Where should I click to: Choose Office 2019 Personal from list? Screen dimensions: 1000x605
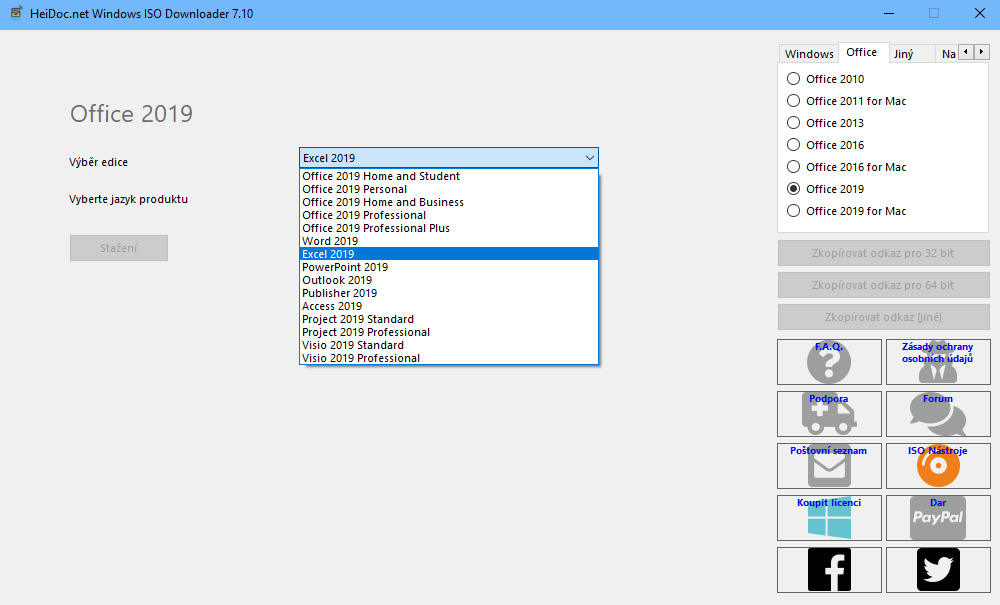point(449,189)
